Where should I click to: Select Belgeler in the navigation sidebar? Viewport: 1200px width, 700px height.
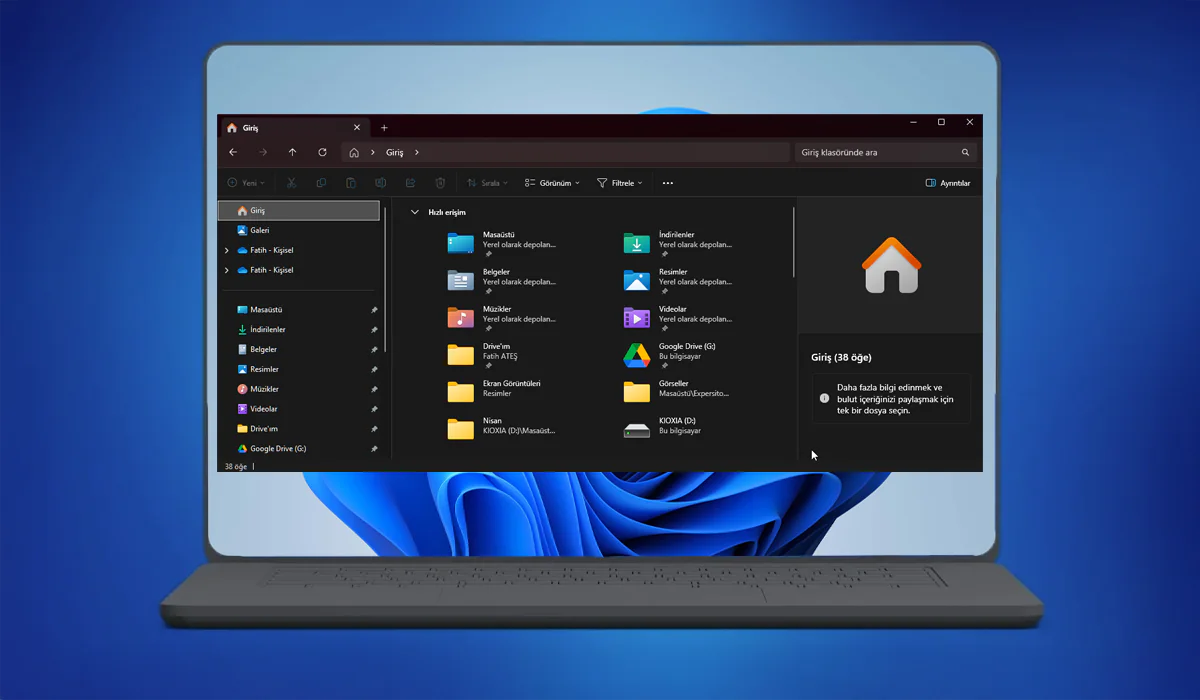pyautogui.click(x=300, y=350)
